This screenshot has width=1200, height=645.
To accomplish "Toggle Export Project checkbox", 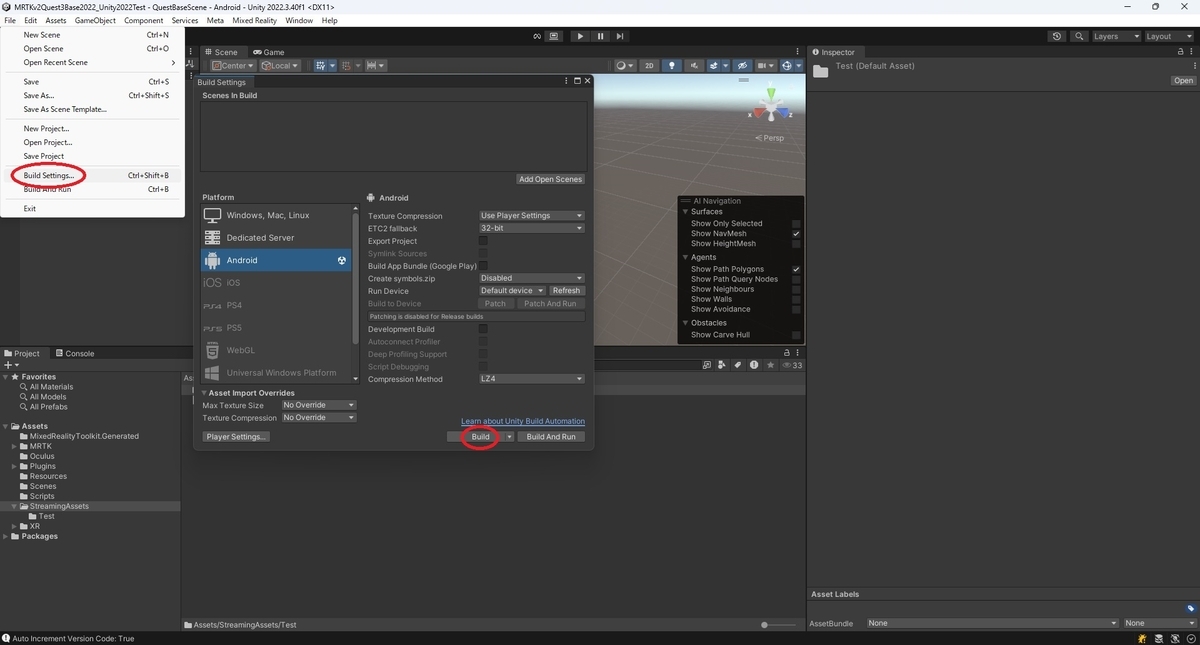I will 484,241.
